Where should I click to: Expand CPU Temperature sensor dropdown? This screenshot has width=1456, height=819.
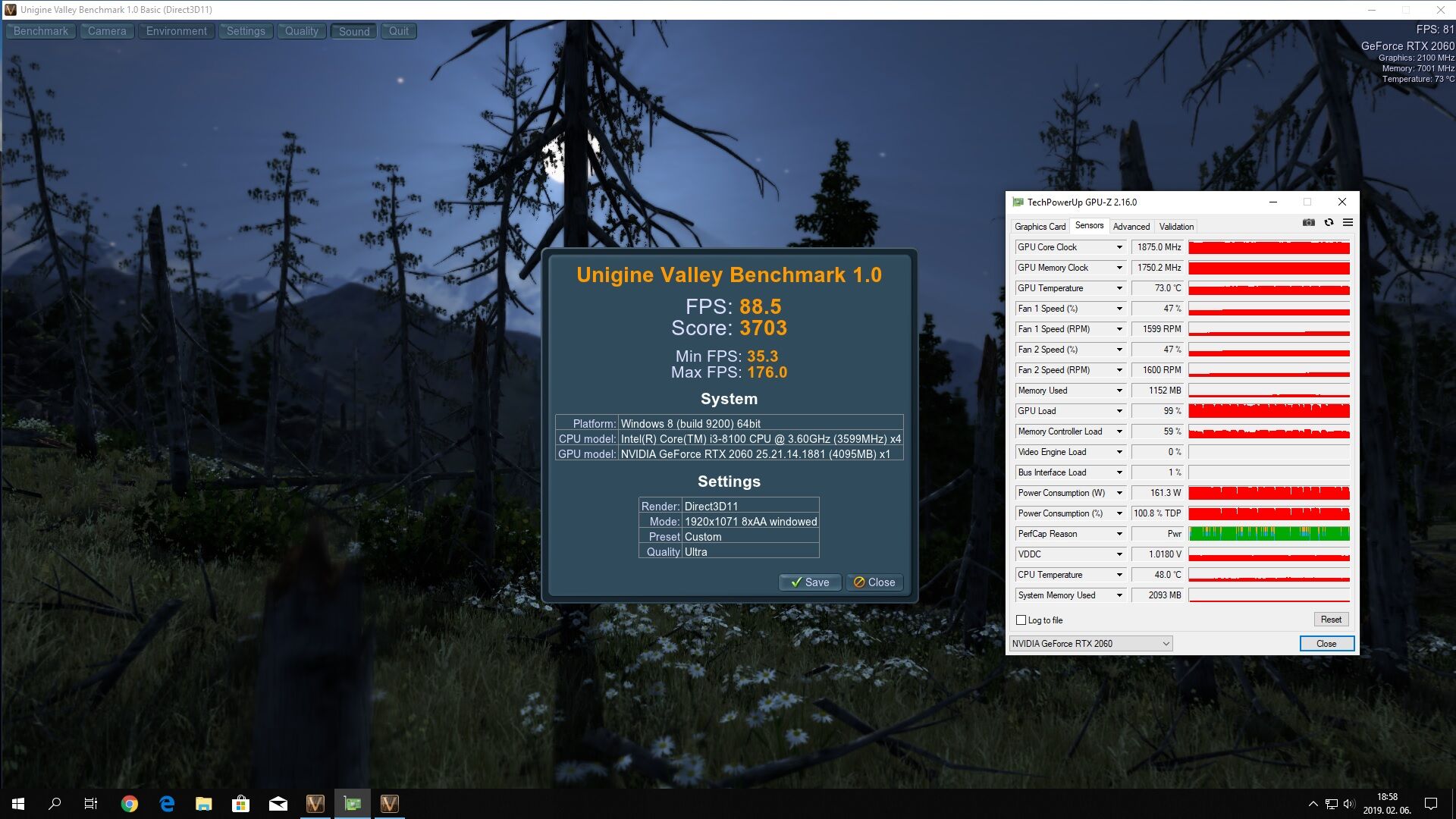click(1119, 575)
